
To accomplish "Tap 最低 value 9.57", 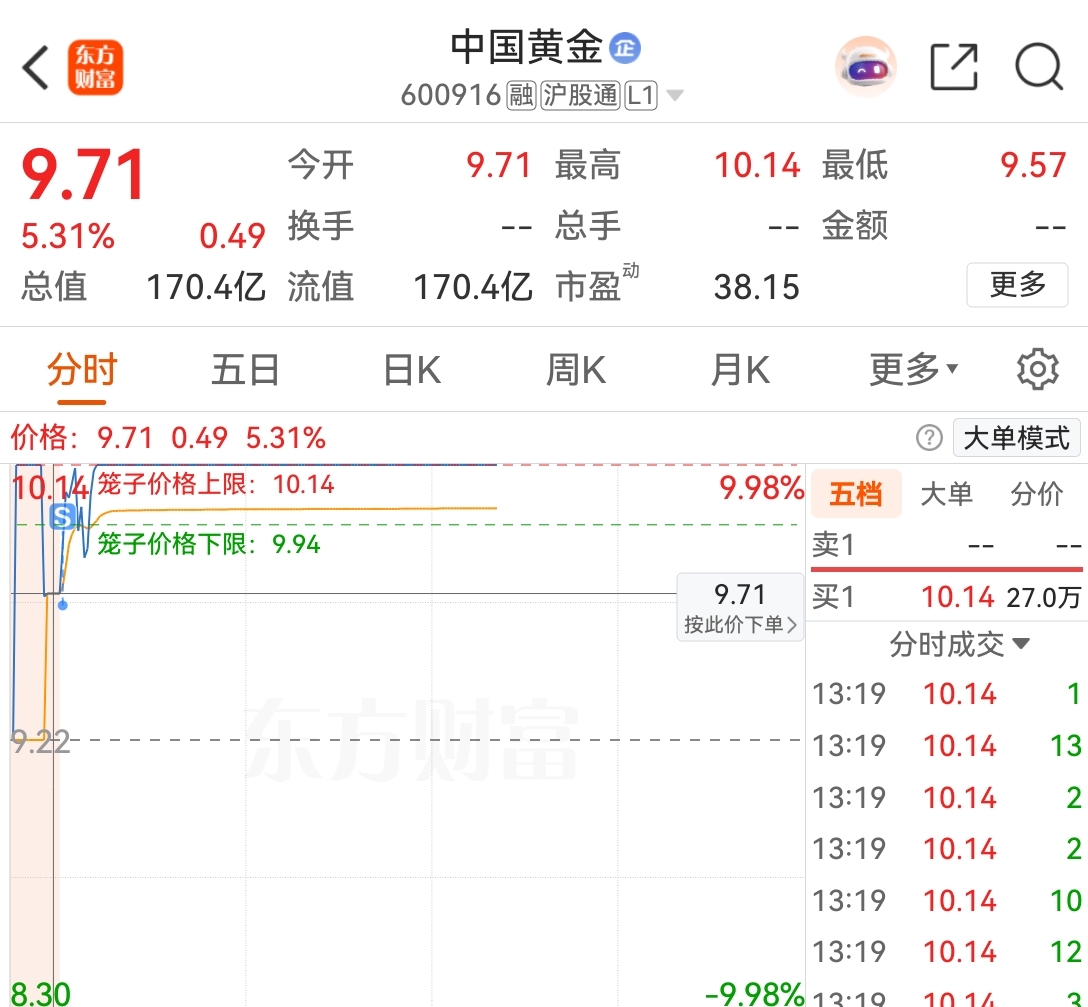I will pos(1032,165).
